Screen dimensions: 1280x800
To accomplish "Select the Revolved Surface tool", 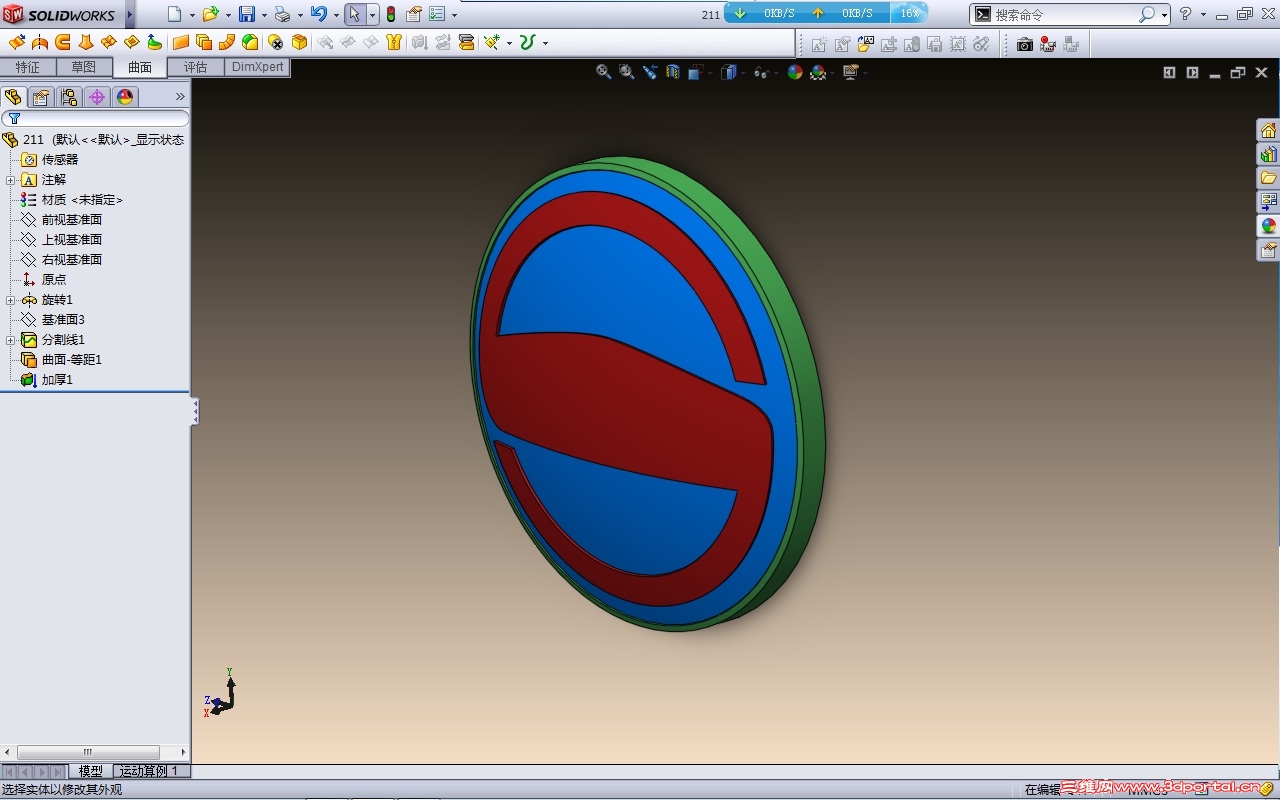I will (x=40, y=42).
